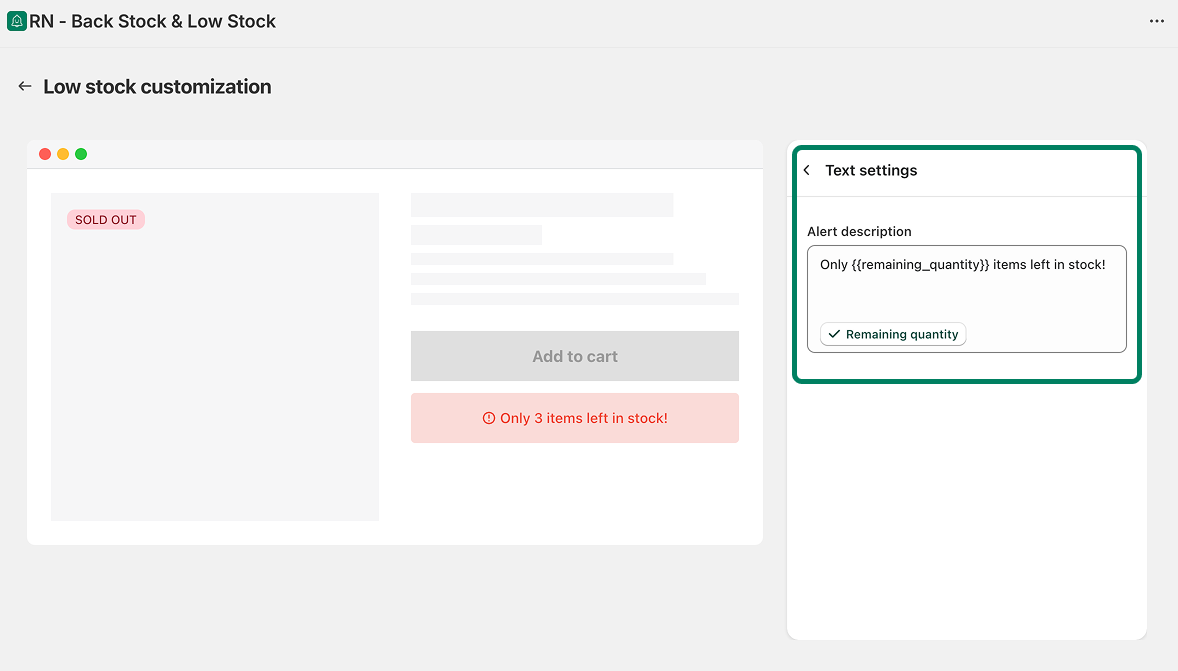Click the product image placeholder
This screenshot has width=1178, height=671.
(215, 380)
